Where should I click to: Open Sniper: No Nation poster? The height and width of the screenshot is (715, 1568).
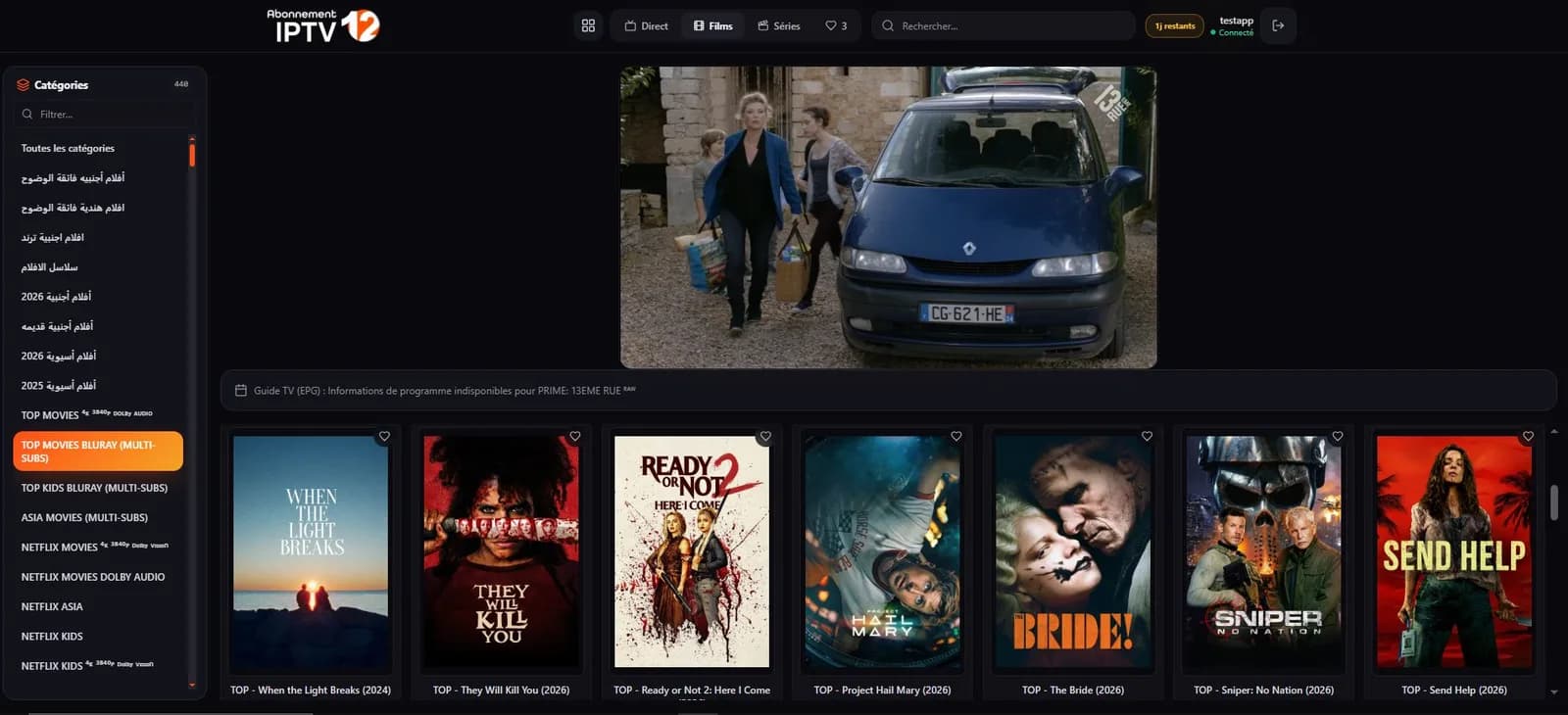point(1263,551)
